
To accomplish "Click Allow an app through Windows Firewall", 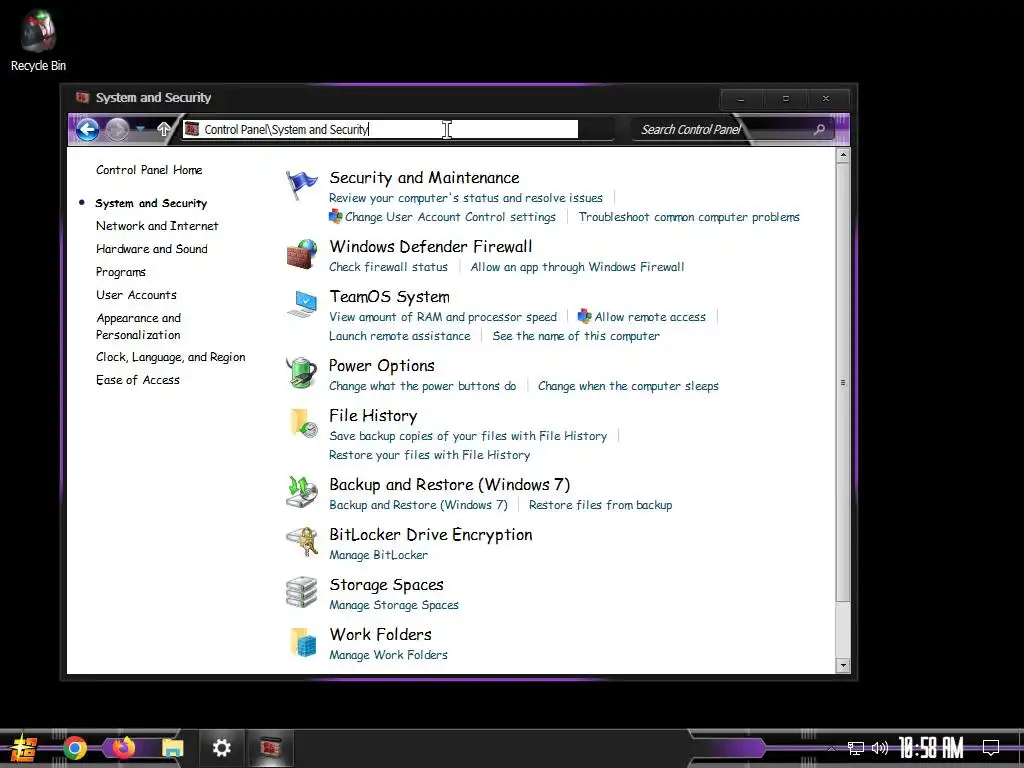I will click(x=577, y=267).
